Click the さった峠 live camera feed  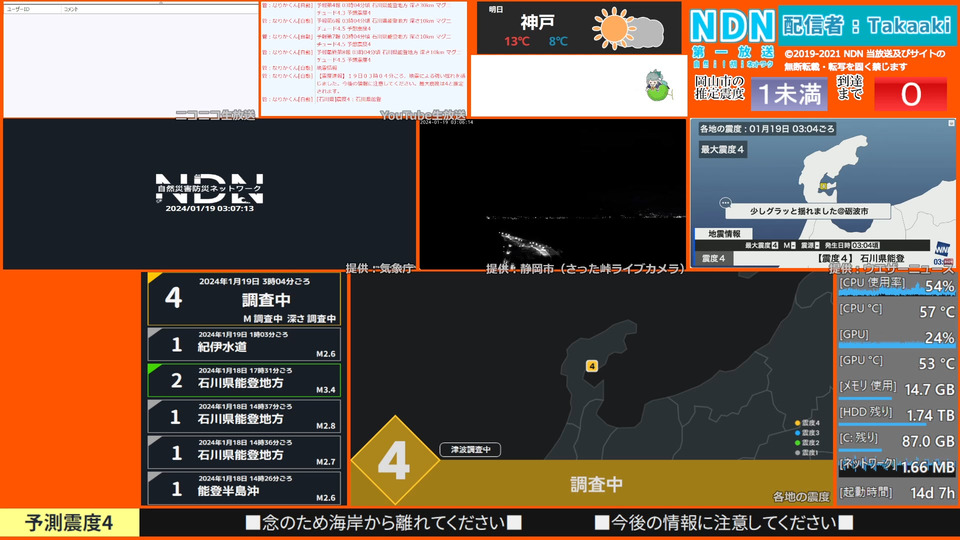coord(552,193)
